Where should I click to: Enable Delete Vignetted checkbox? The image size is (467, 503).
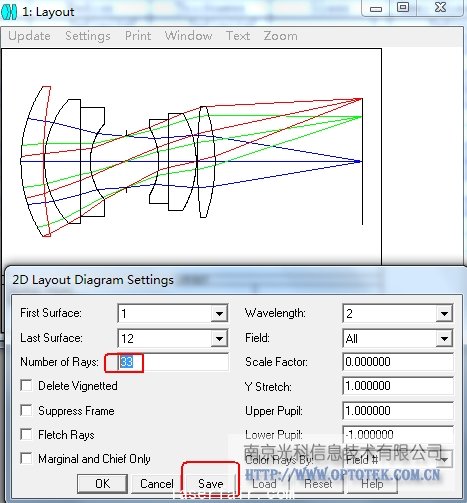[x=26, y=386]
